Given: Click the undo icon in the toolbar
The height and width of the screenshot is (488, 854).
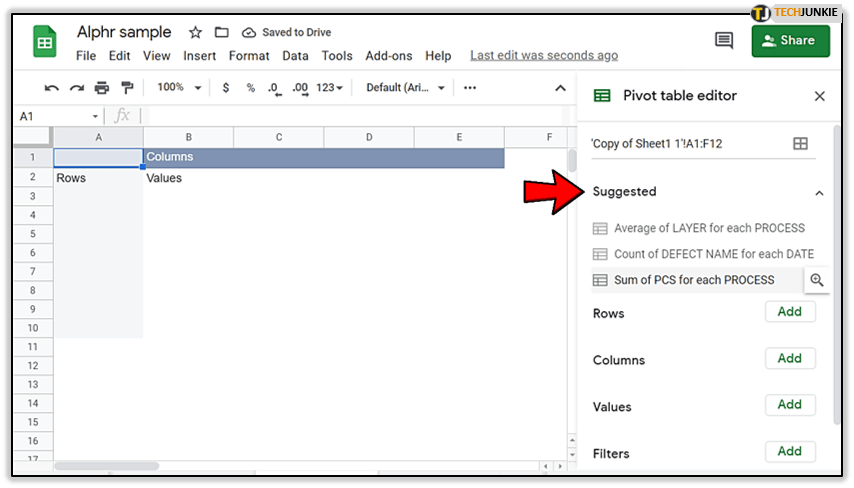Looking at the screenshot, I should click(52, 88).
